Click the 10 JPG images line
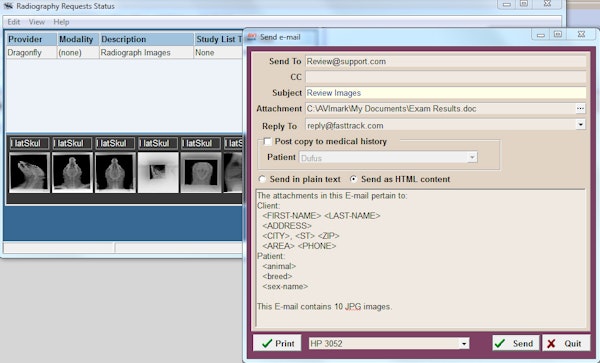The height and width of the screenshot is (363, 600). click(x=324, y=306)
